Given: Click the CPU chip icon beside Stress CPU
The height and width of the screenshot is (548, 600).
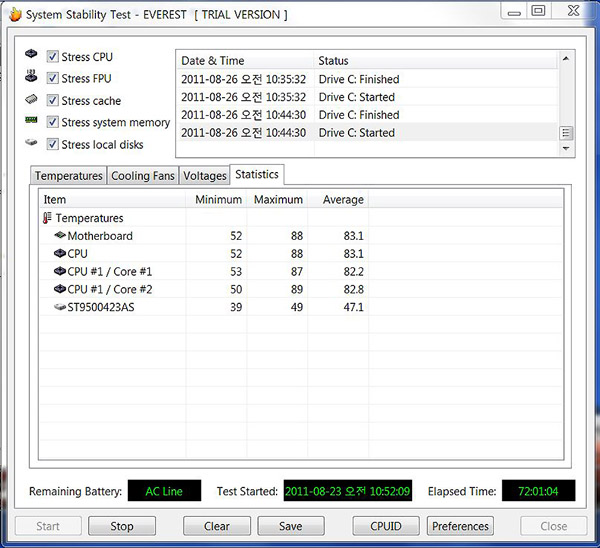Looking at the screenshot, I should tap(31, 54).
